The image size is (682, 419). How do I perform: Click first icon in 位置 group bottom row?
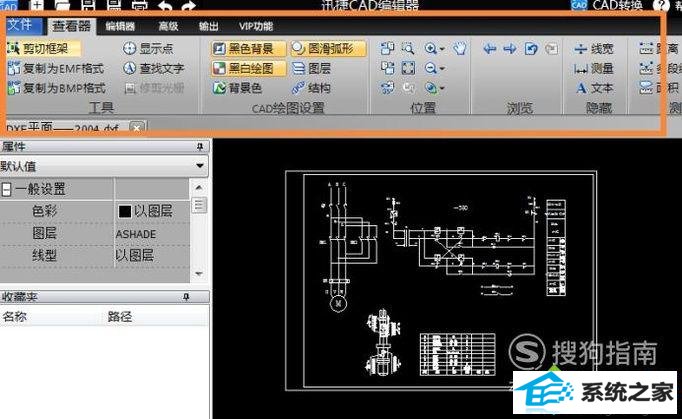(x=387, y=88)
